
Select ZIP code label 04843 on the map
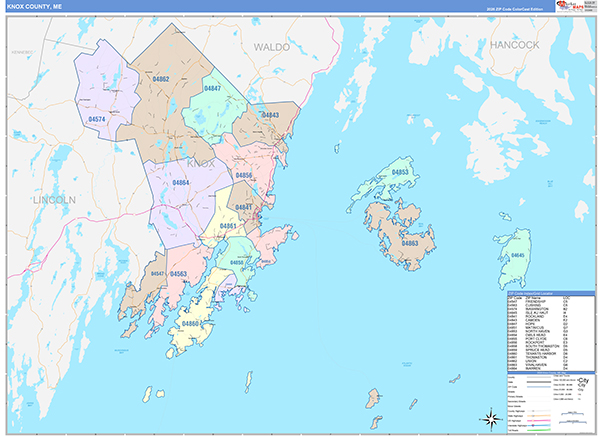270,115
